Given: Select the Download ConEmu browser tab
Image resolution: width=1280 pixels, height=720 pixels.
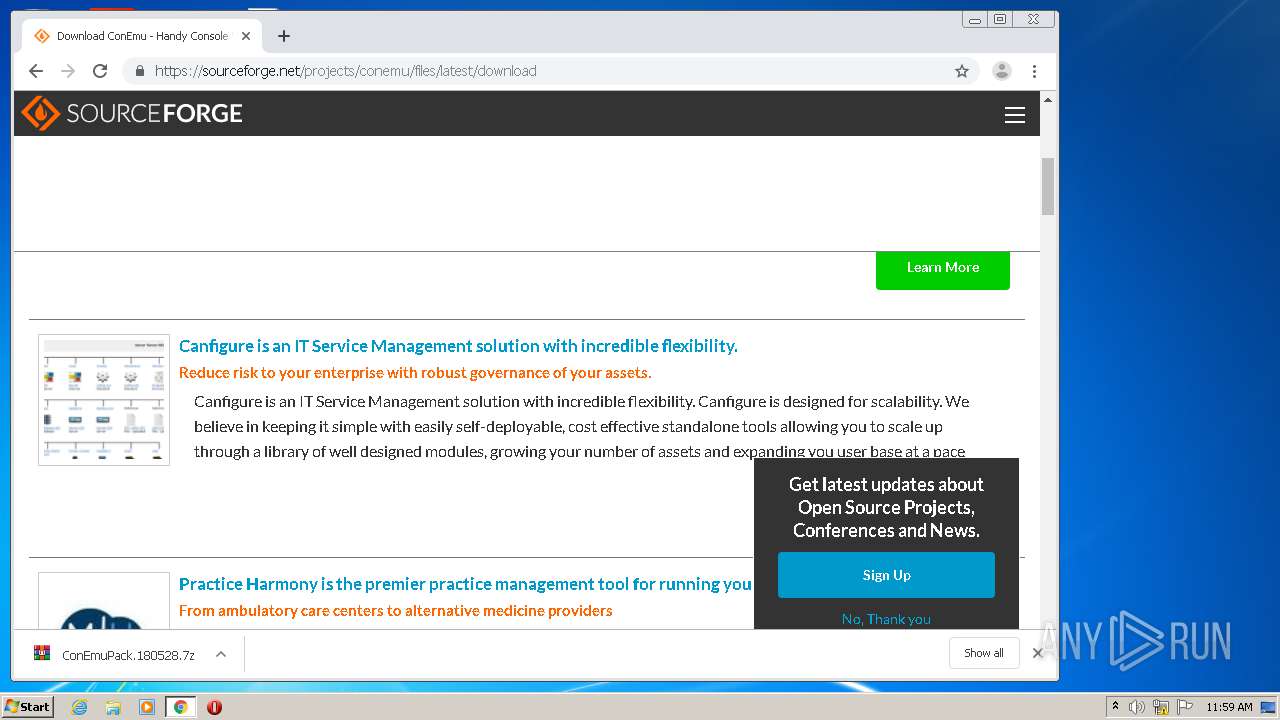Looking at the screenshot, I should coord(142,36).
